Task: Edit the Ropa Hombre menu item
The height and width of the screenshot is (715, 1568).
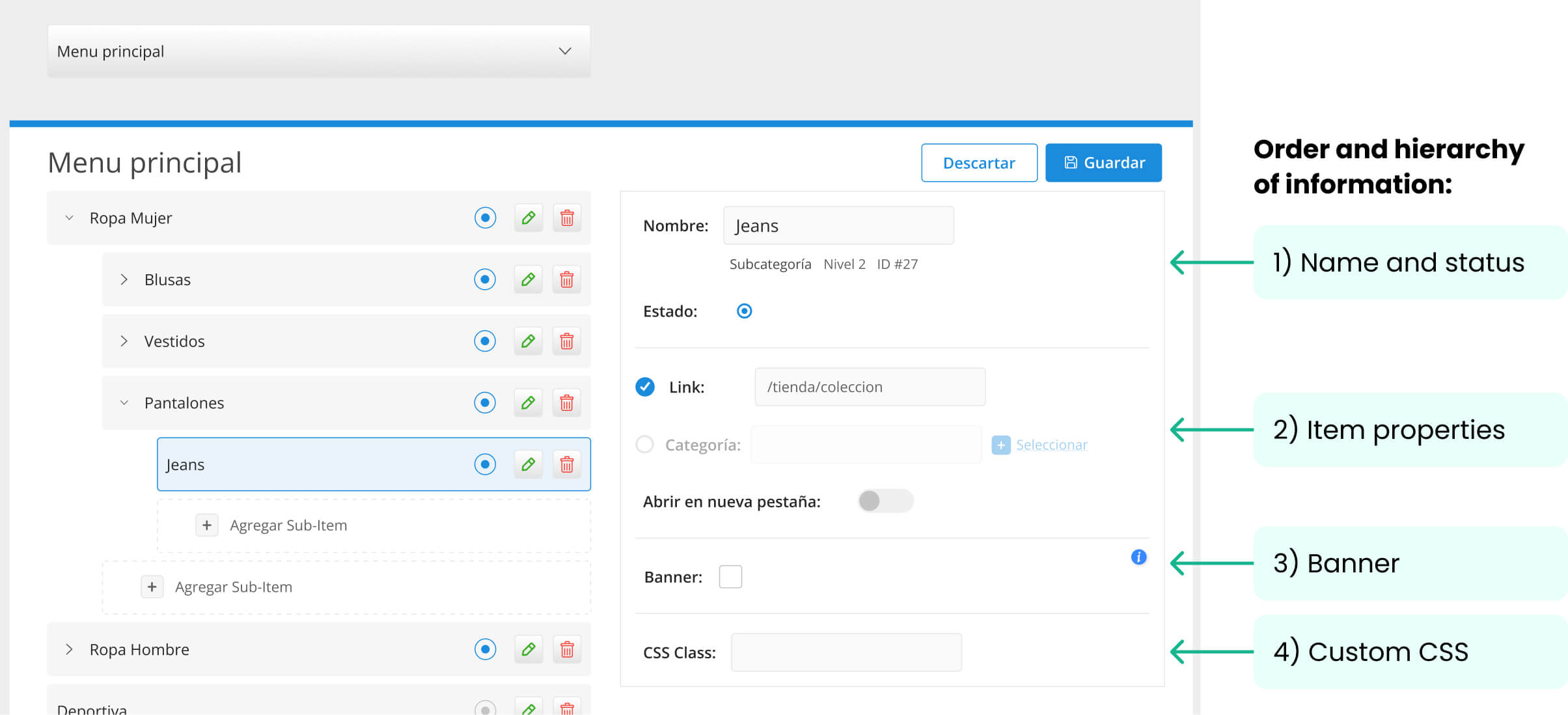Action: click(x=528, y=649)
